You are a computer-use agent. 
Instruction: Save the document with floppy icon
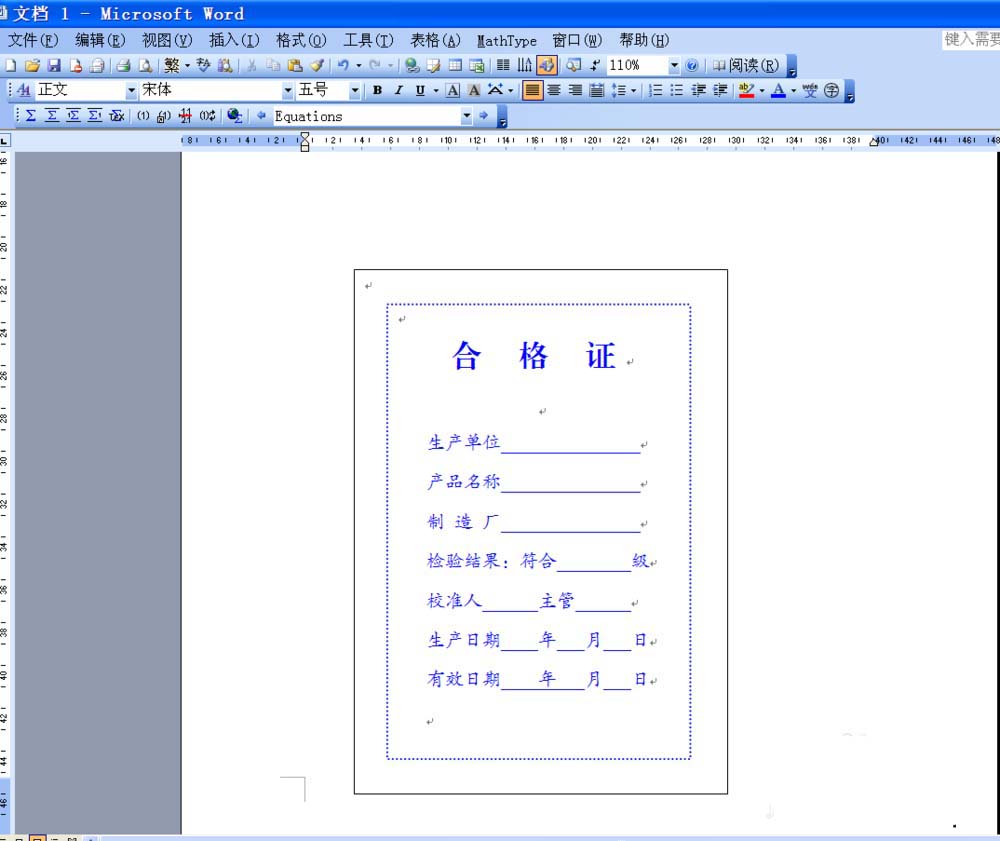coord(54,66)
